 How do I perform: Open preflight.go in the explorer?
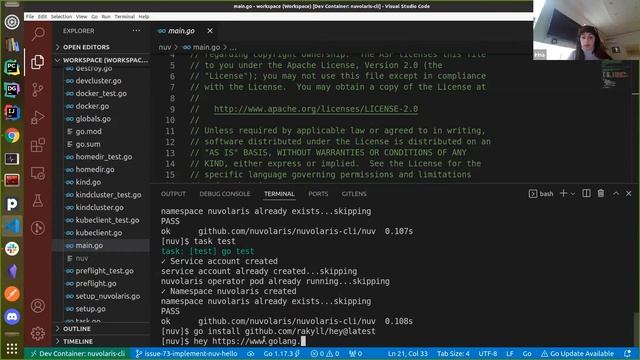click(x=96, y=283)
